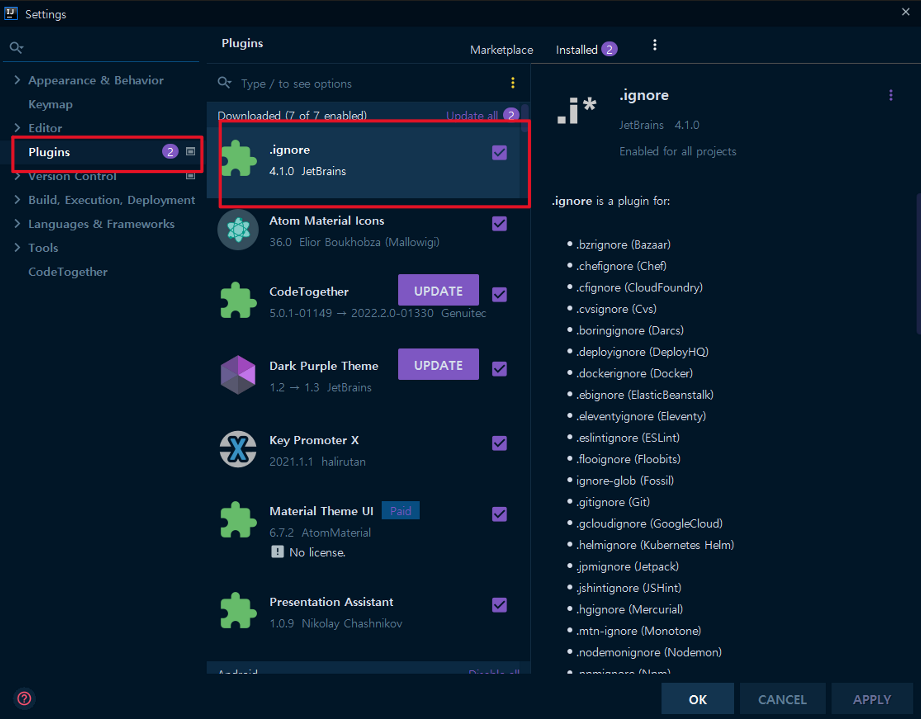Screen dimensions: 921x719
Task: Click the .gitignore (Git) list entry
Action: pyautogui.click(x=613, y=502)
